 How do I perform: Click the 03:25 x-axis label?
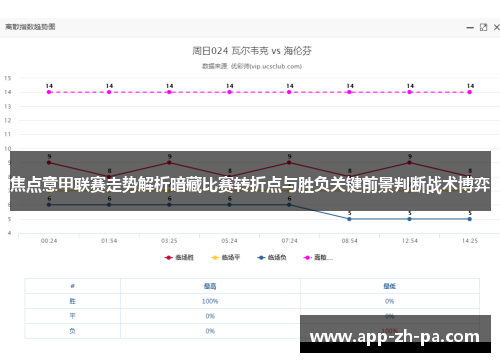click(x=169, y=241)
